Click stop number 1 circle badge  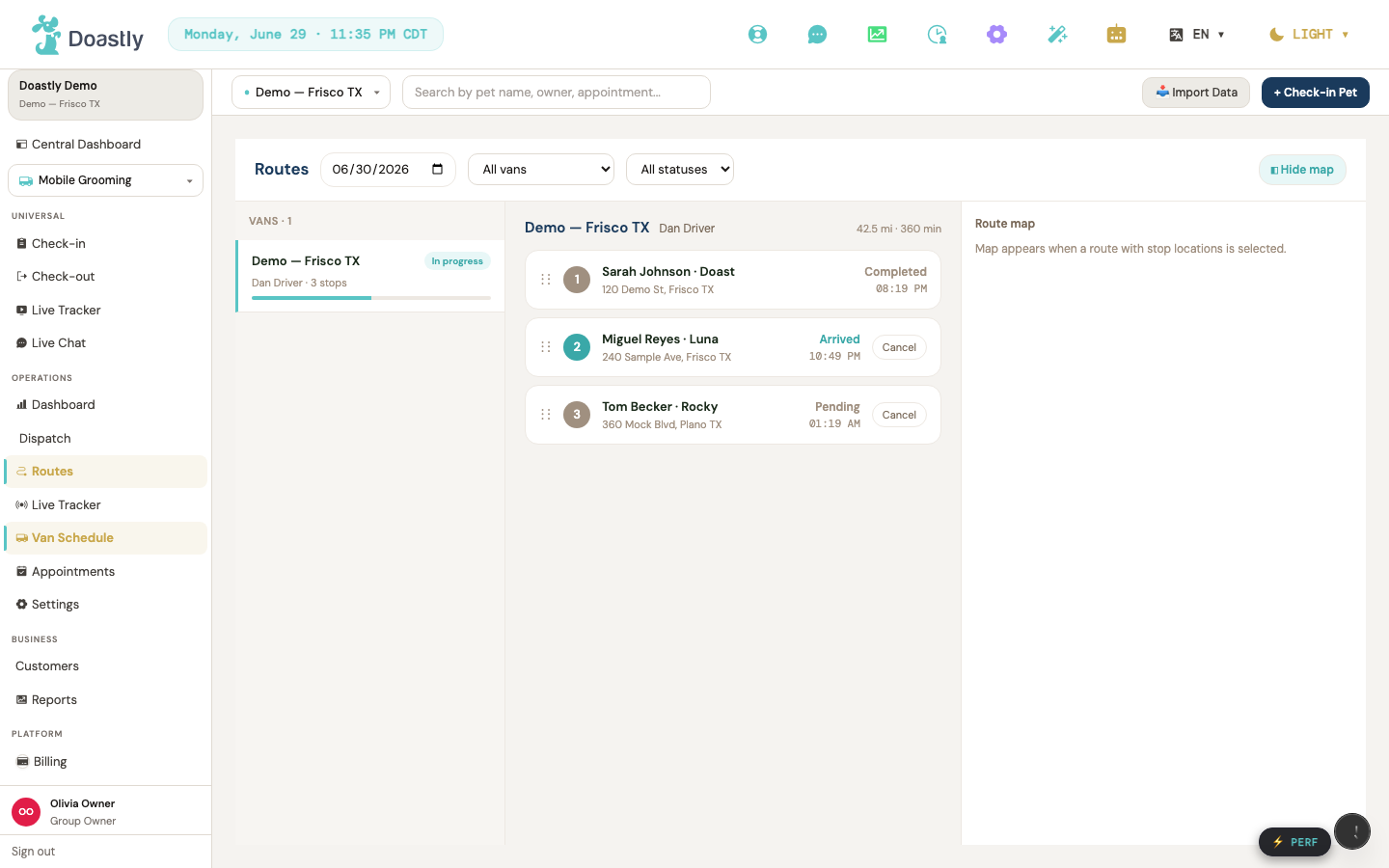point(577,280)
